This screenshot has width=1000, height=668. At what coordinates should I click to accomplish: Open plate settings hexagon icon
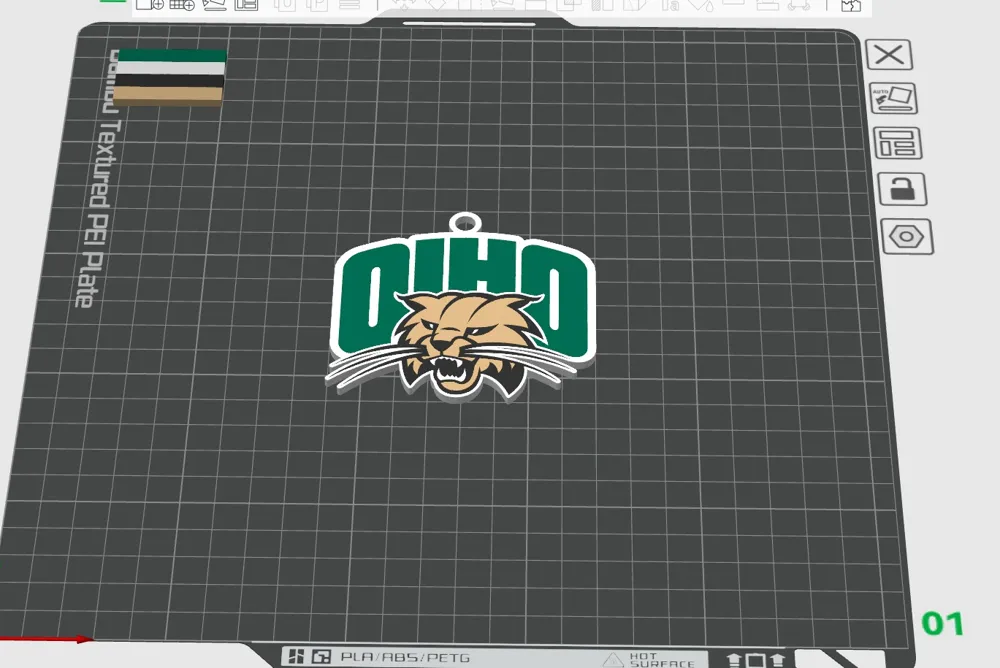(907, 237)
